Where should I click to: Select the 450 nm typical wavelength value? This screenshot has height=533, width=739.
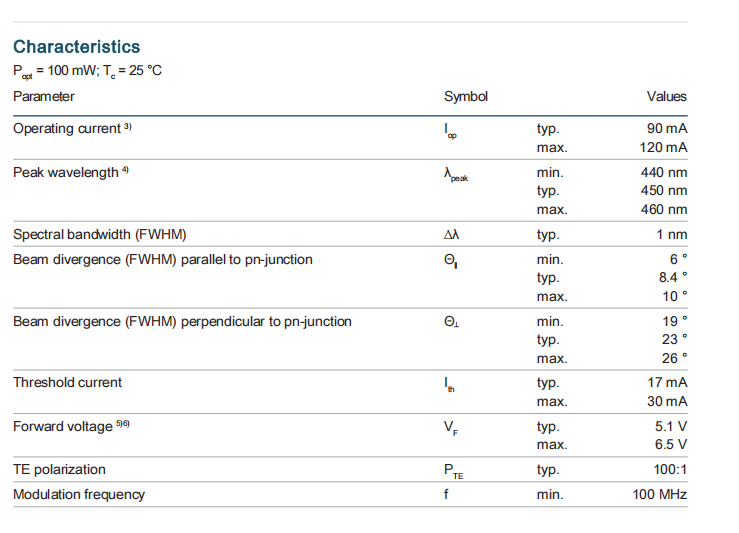pyautogui.click(x=663, y=191)
